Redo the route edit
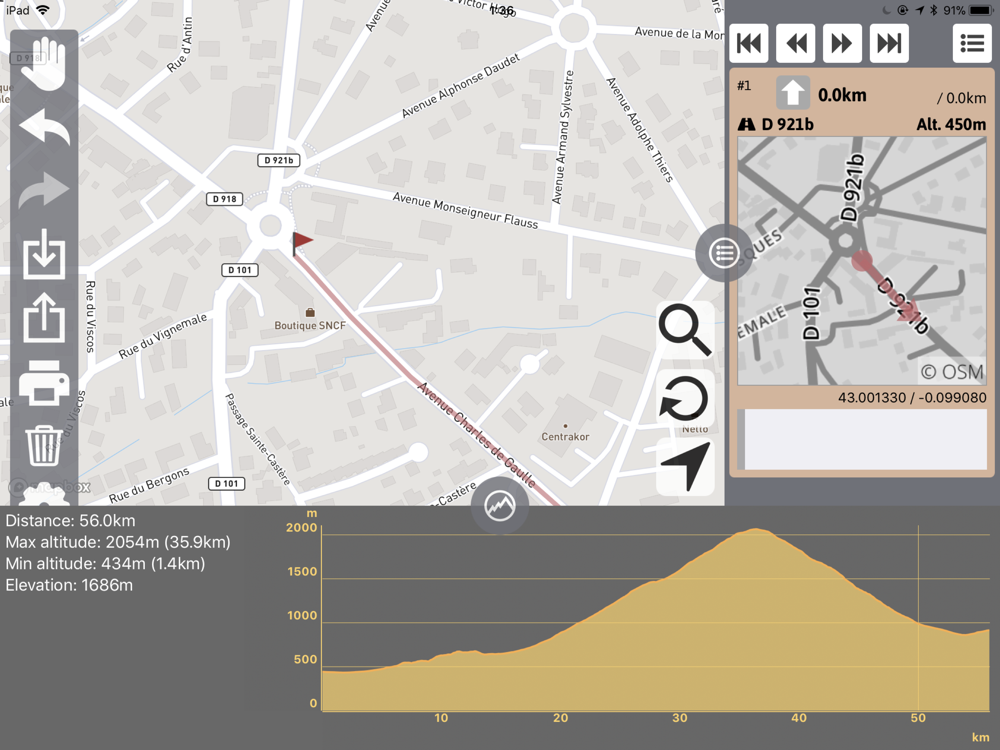Image resolution: width=1000 pixels, height=750 pixels. point(44,190)
